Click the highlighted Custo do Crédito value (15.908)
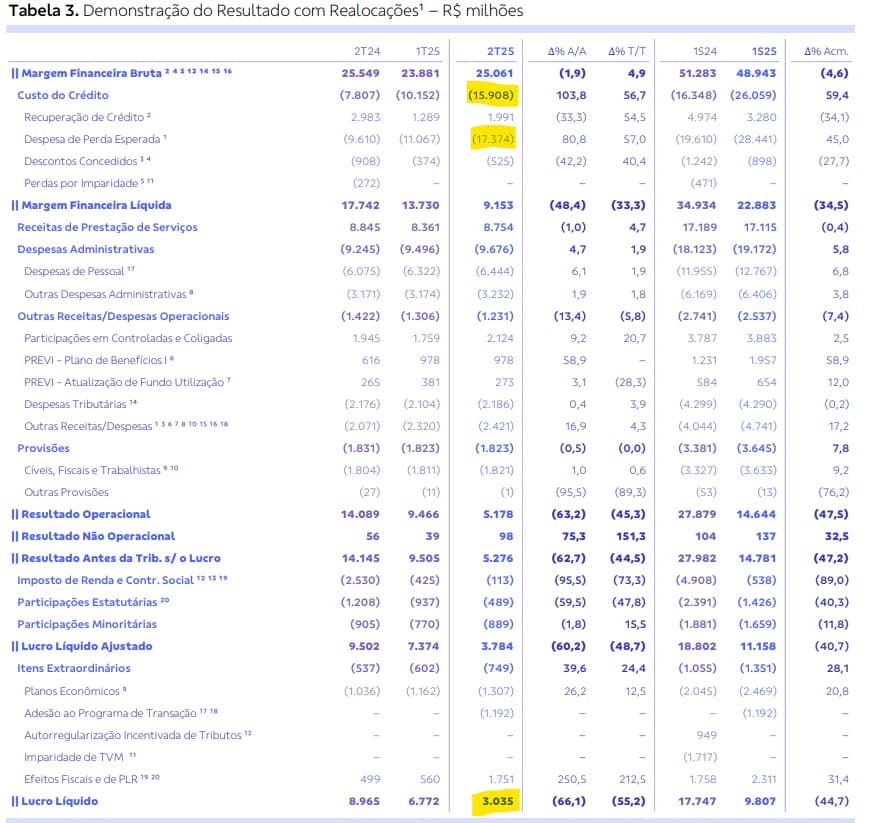Screen dimensions: 885x823 click(491, 95)
